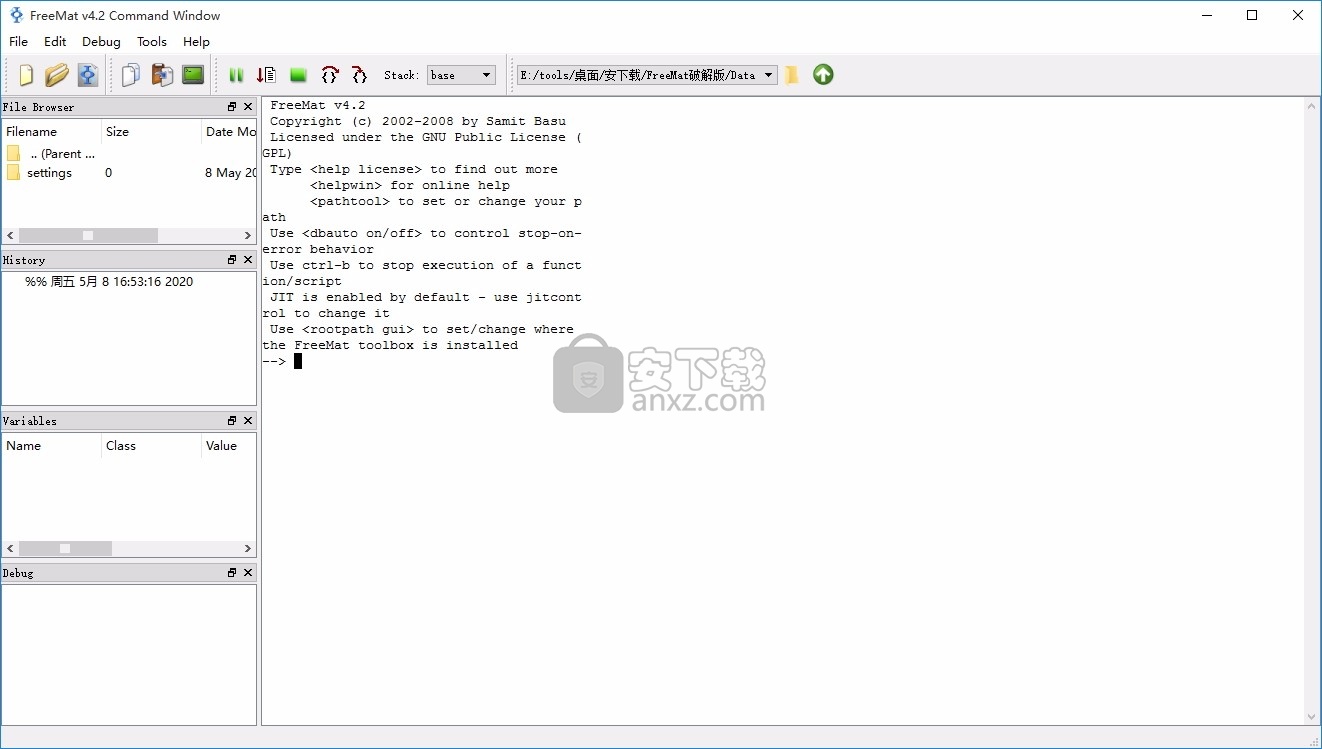Sort Variables by Value column
Viewport: 1322px width, 749px height.
tap(229, 446)
